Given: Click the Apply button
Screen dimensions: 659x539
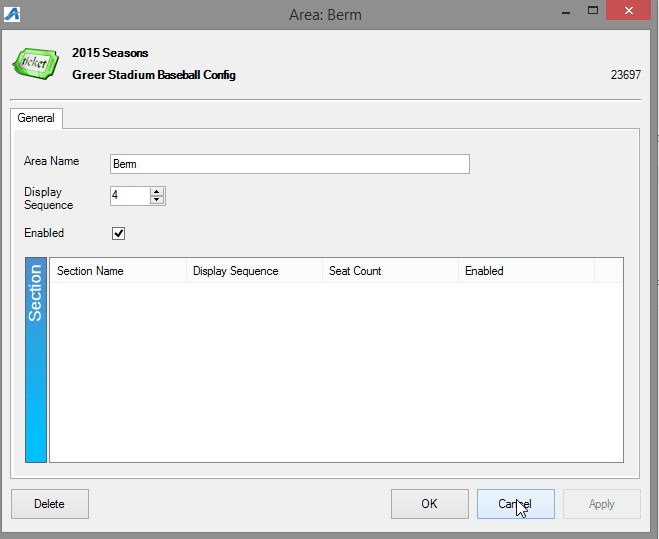Looking at the screenshot, I should (x=602, y=504).
